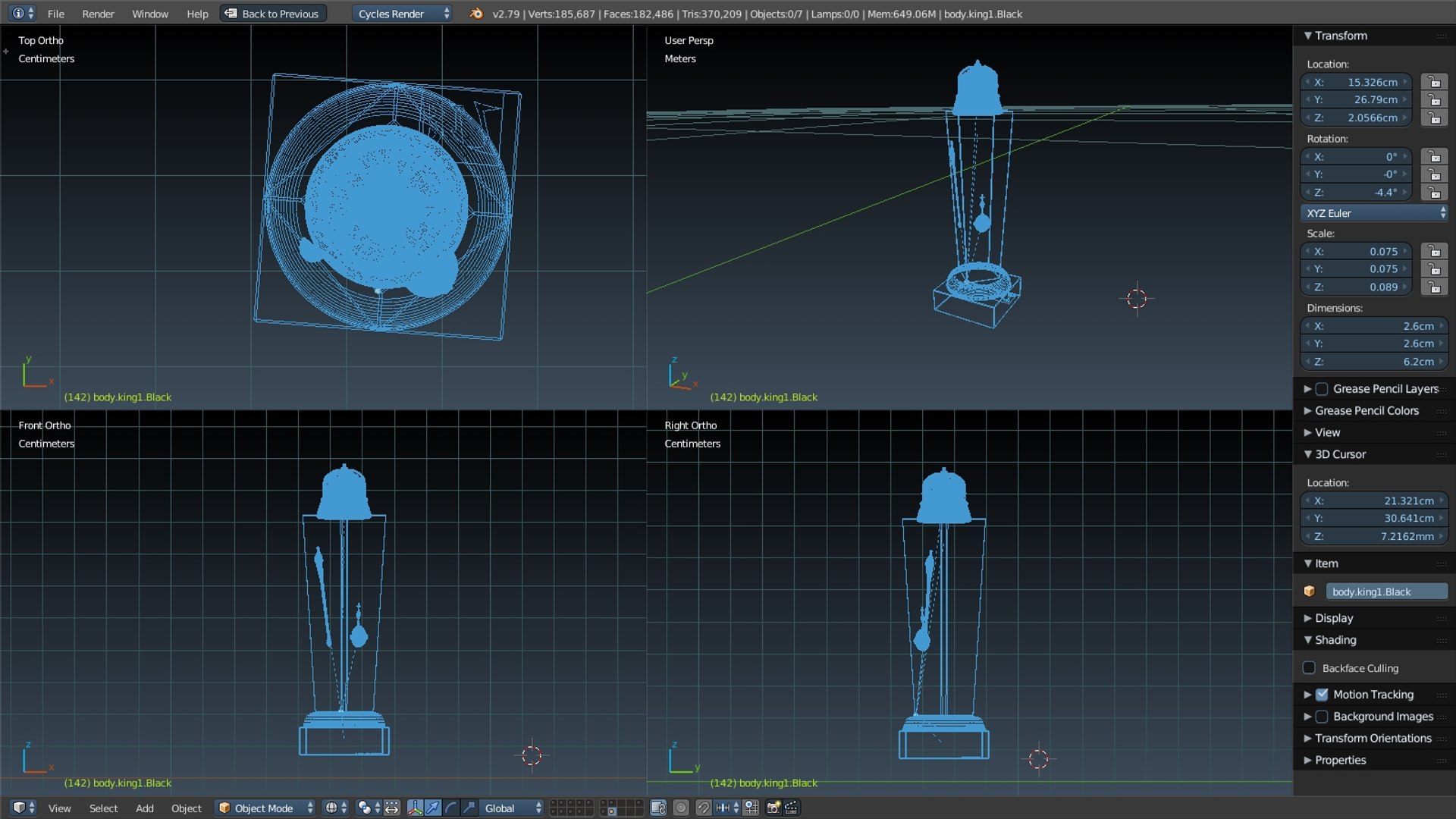Toggle lock on Rotation Z

click(1434, 192)
